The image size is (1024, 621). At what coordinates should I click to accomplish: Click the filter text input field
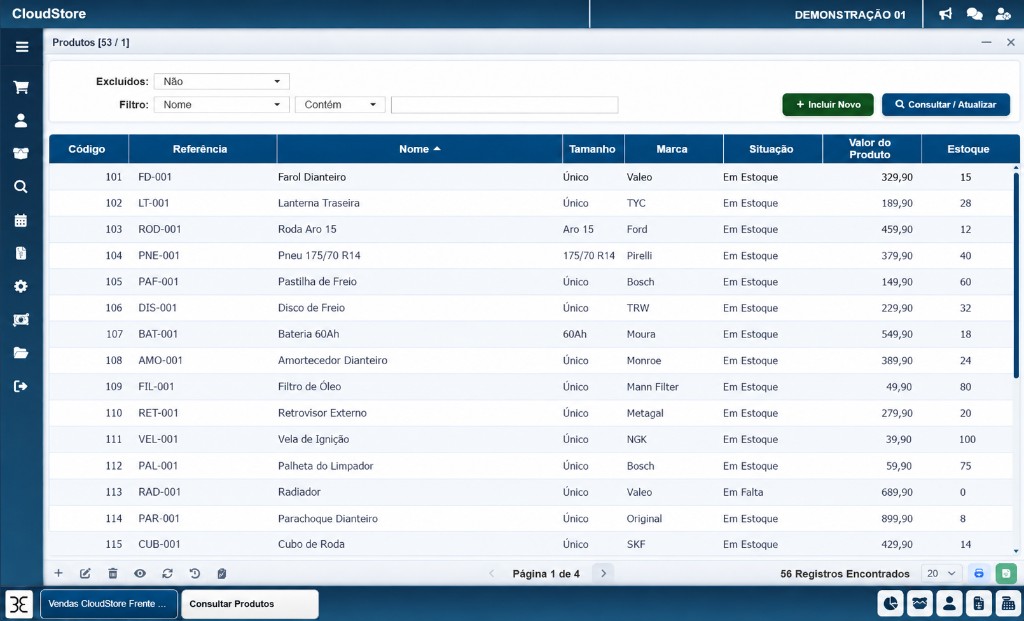coord(505,104)
